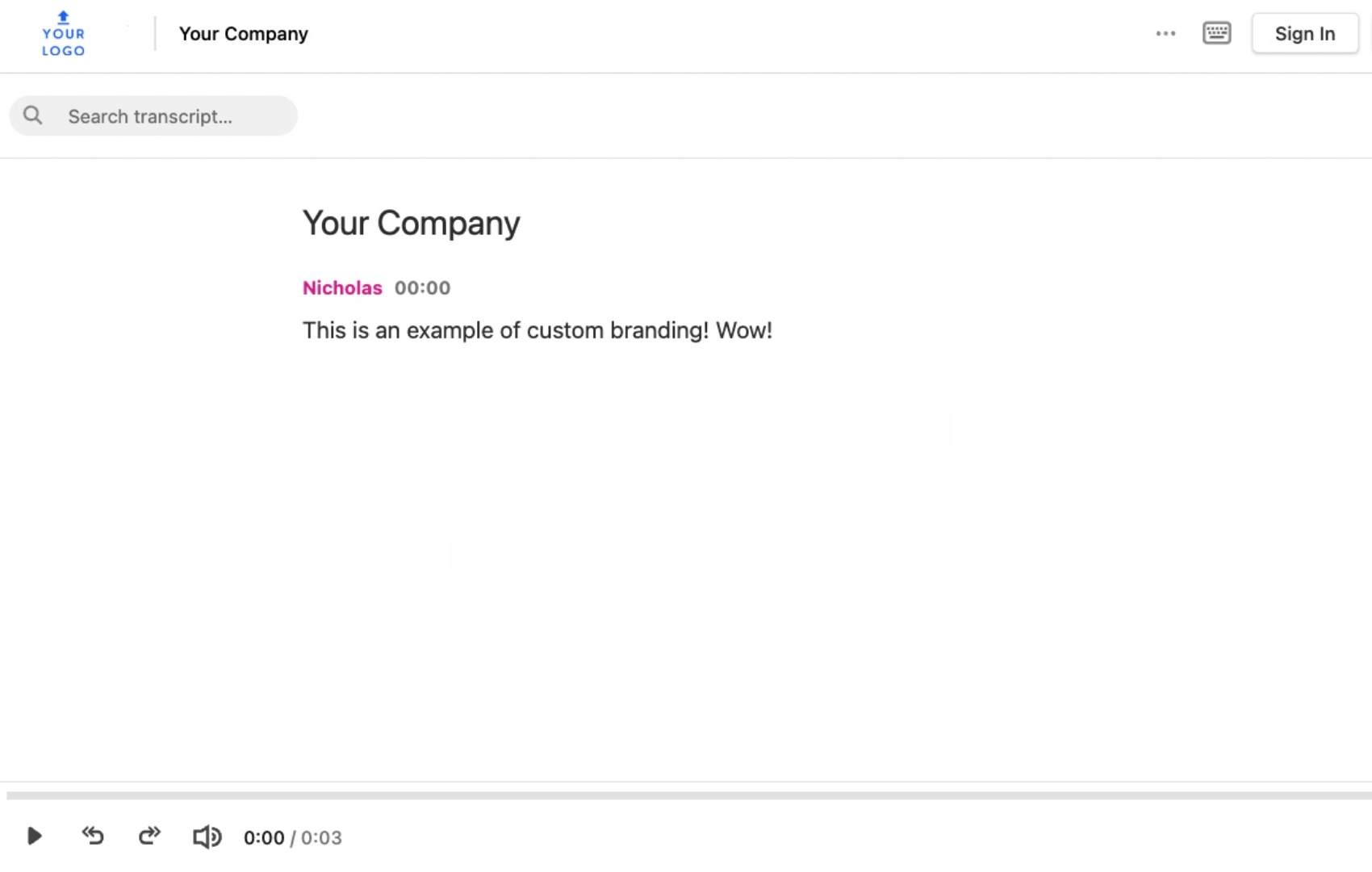This screenshot has height=872, width=1372.
Task: Click the word "Wow!" in the transcript
Action: click(x=743, y=331)
